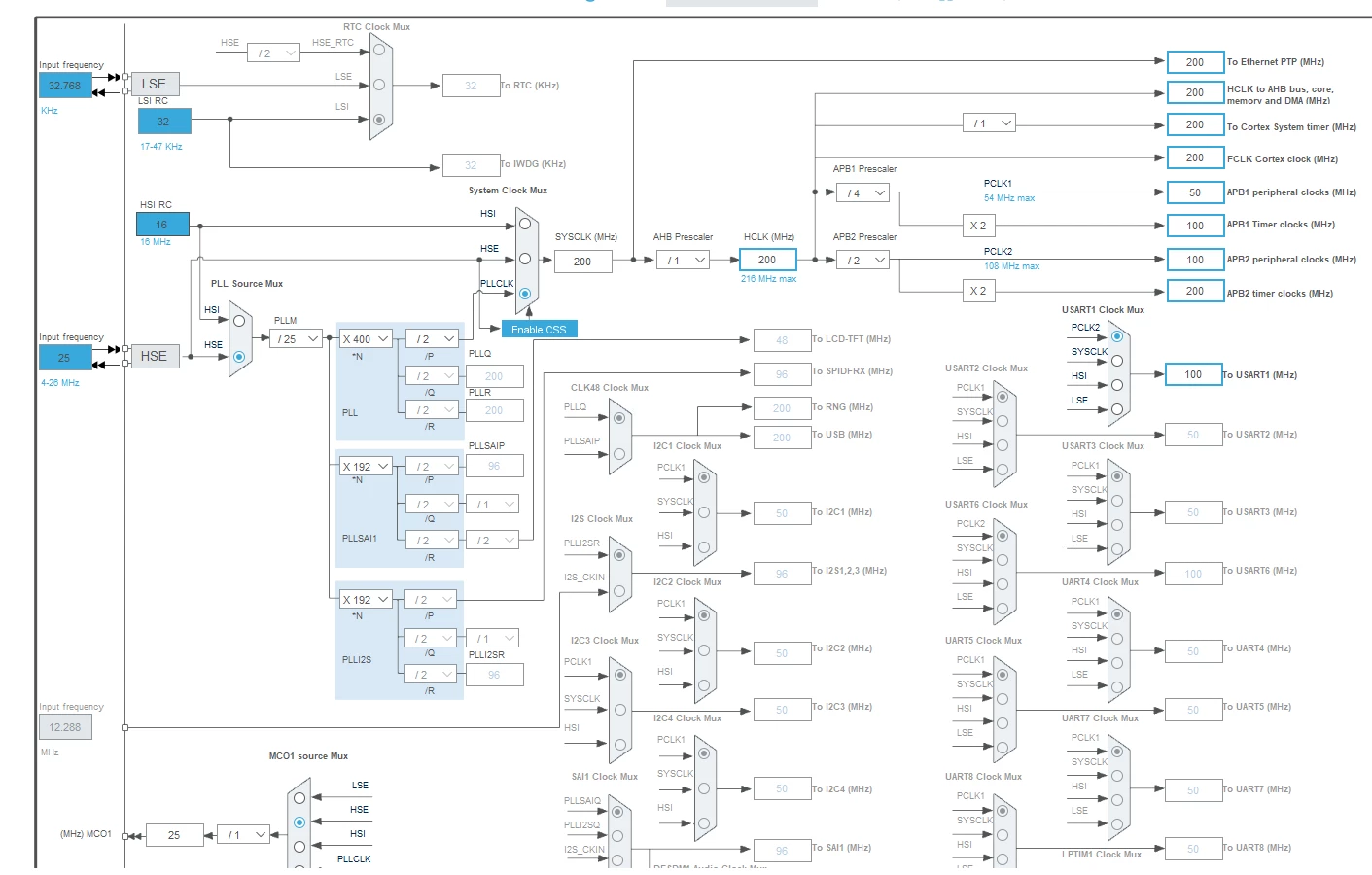Open the APB1 Prescaler /4 dropdown
Image resolution: width=1372 pixels, height=875 pixels.
tap(863, 192)
